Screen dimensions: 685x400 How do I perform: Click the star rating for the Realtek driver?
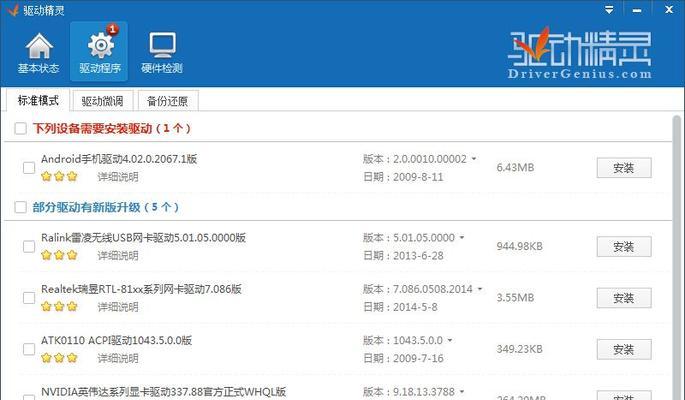point(59,307)
